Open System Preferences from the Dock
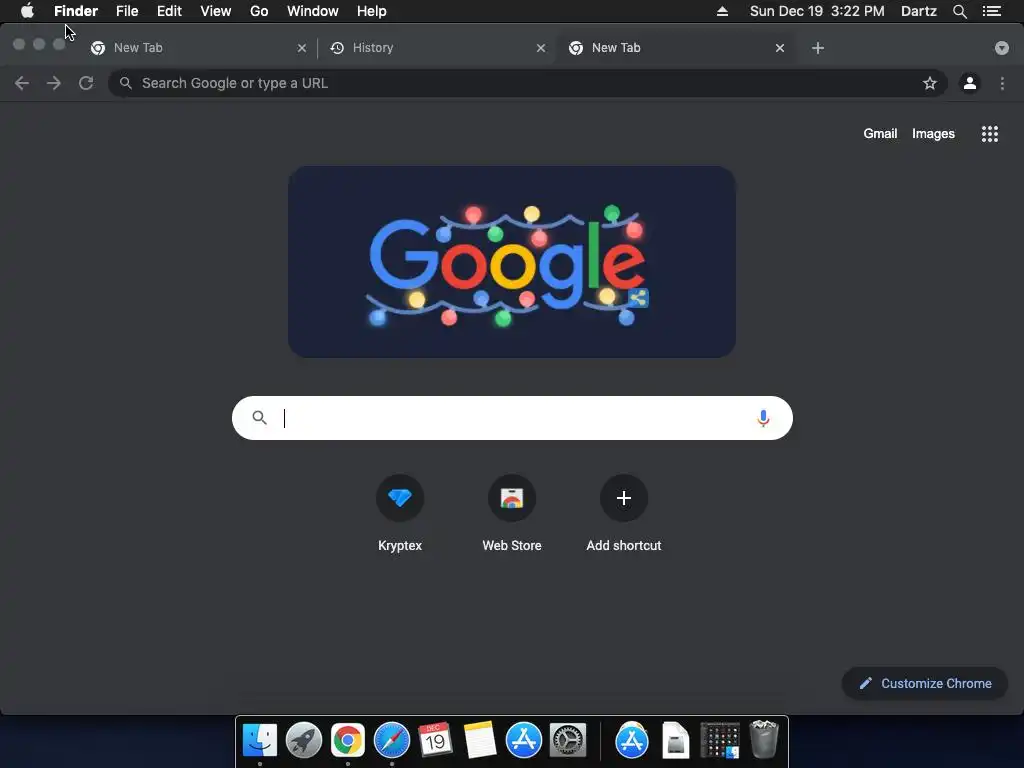 pyautogui.click(x=568, y=741)
